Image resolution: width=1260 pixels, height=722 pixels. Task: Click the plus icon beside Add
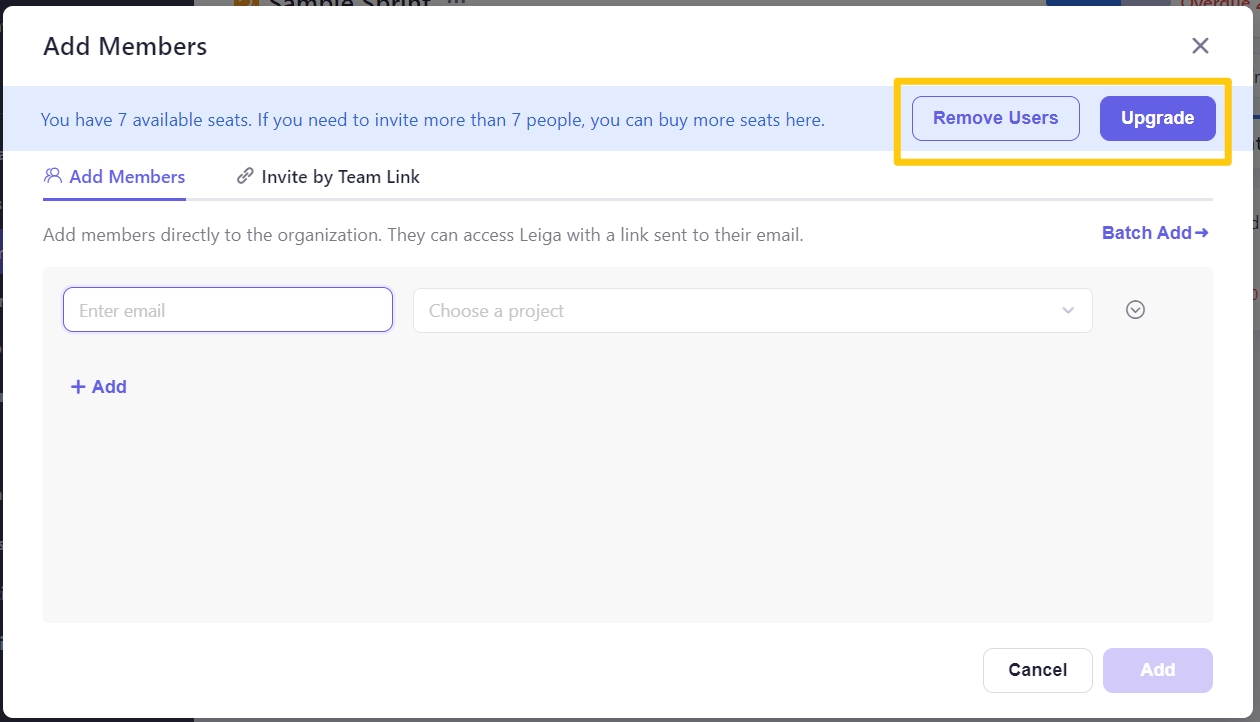(x=78, y=387)
